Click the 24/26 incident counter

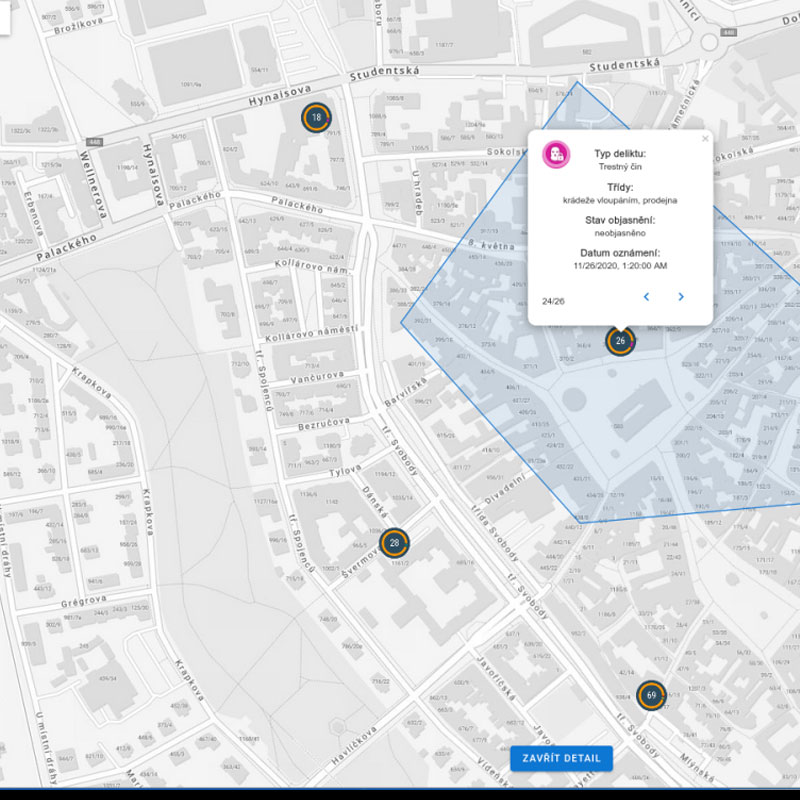pyautogui.click(x=553, y=300)
